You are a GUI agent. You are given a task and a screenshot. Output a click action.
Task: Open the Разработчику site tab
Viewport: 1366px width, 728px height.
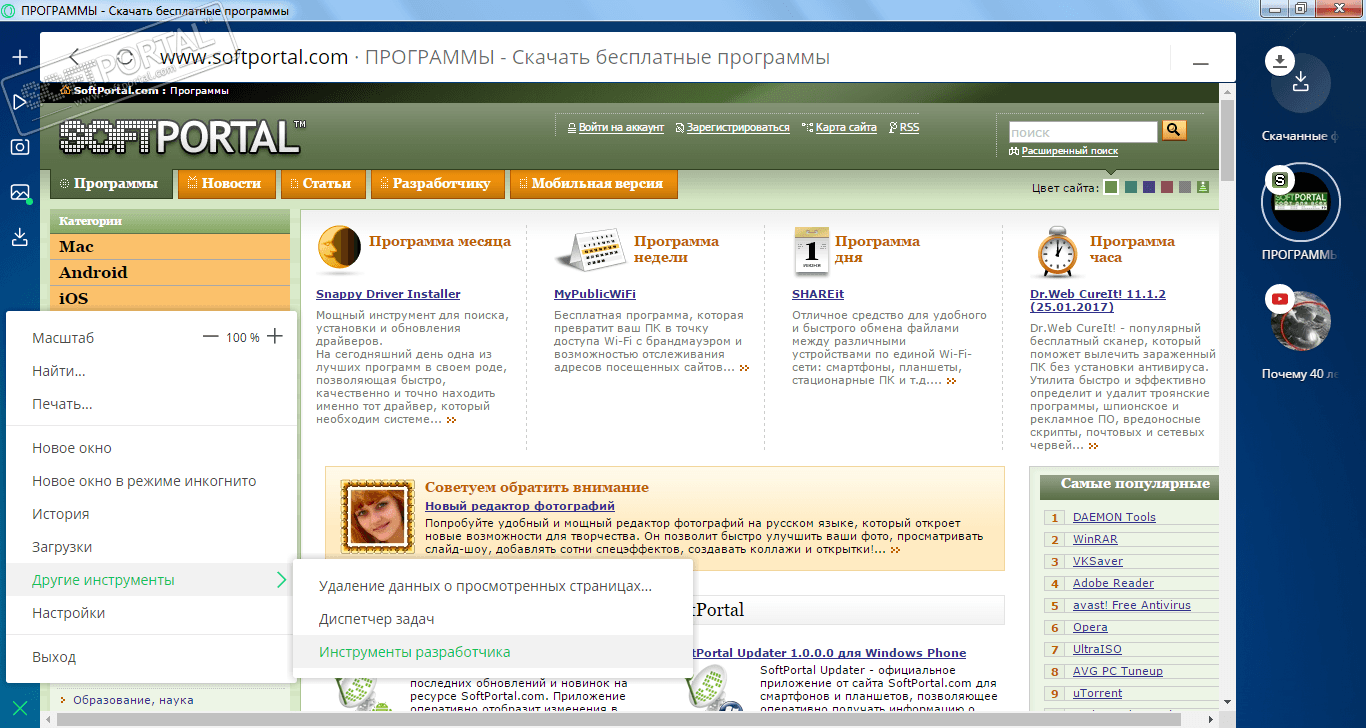(437, 184)
